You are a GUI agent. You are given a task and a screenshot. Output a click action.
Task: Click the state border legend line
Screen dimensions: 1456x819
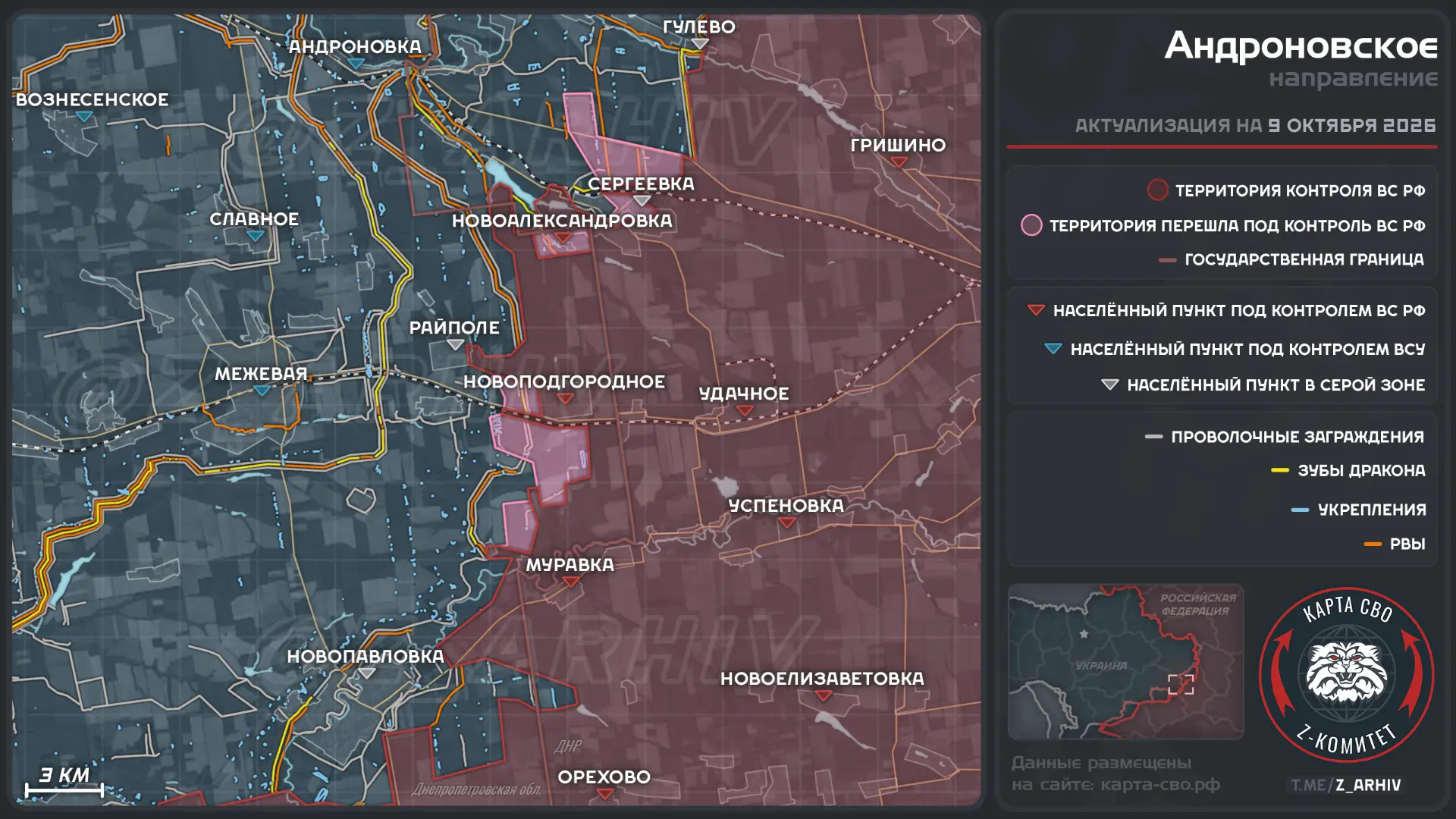click(1168, 260)
